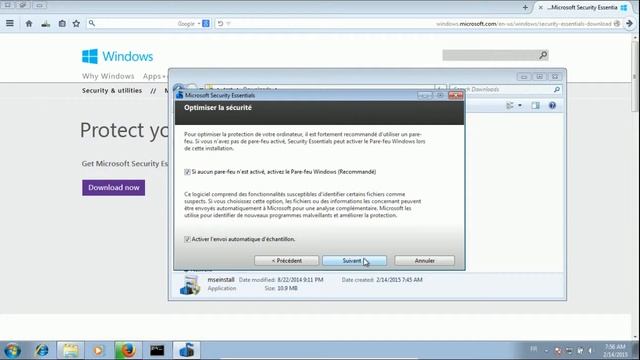Open the Firefox hamburger menu
The width and height of the screenshot is (640, 360).
[x=10, y=23]
